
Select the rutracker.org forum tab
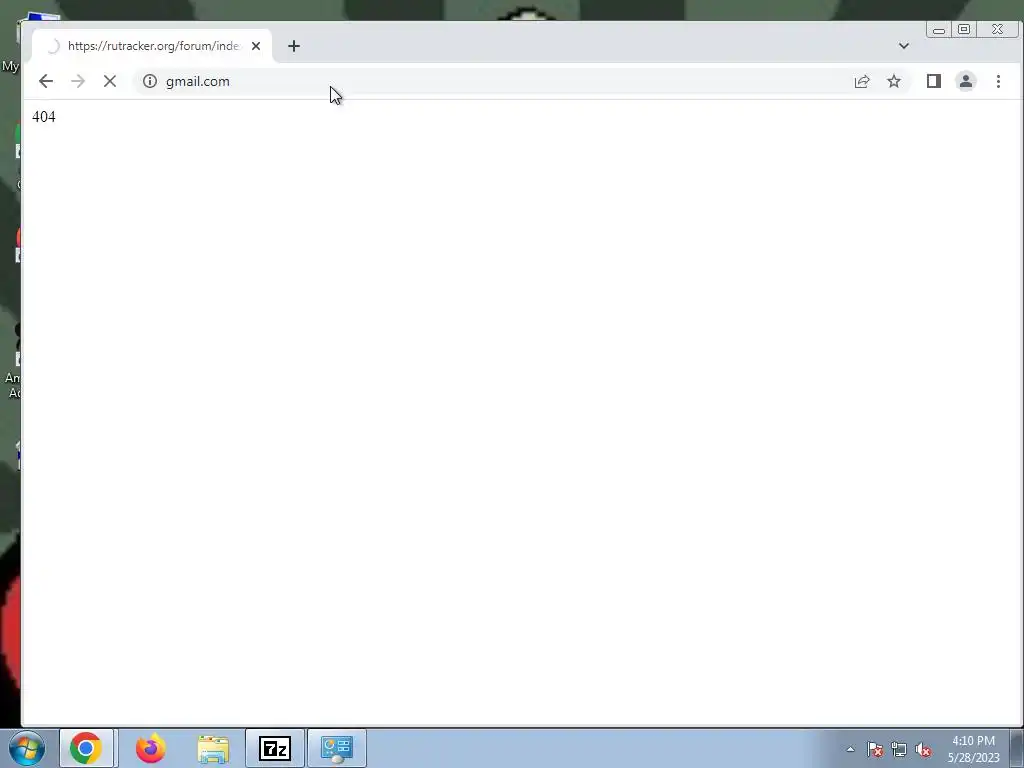click(x=152, y=46)
